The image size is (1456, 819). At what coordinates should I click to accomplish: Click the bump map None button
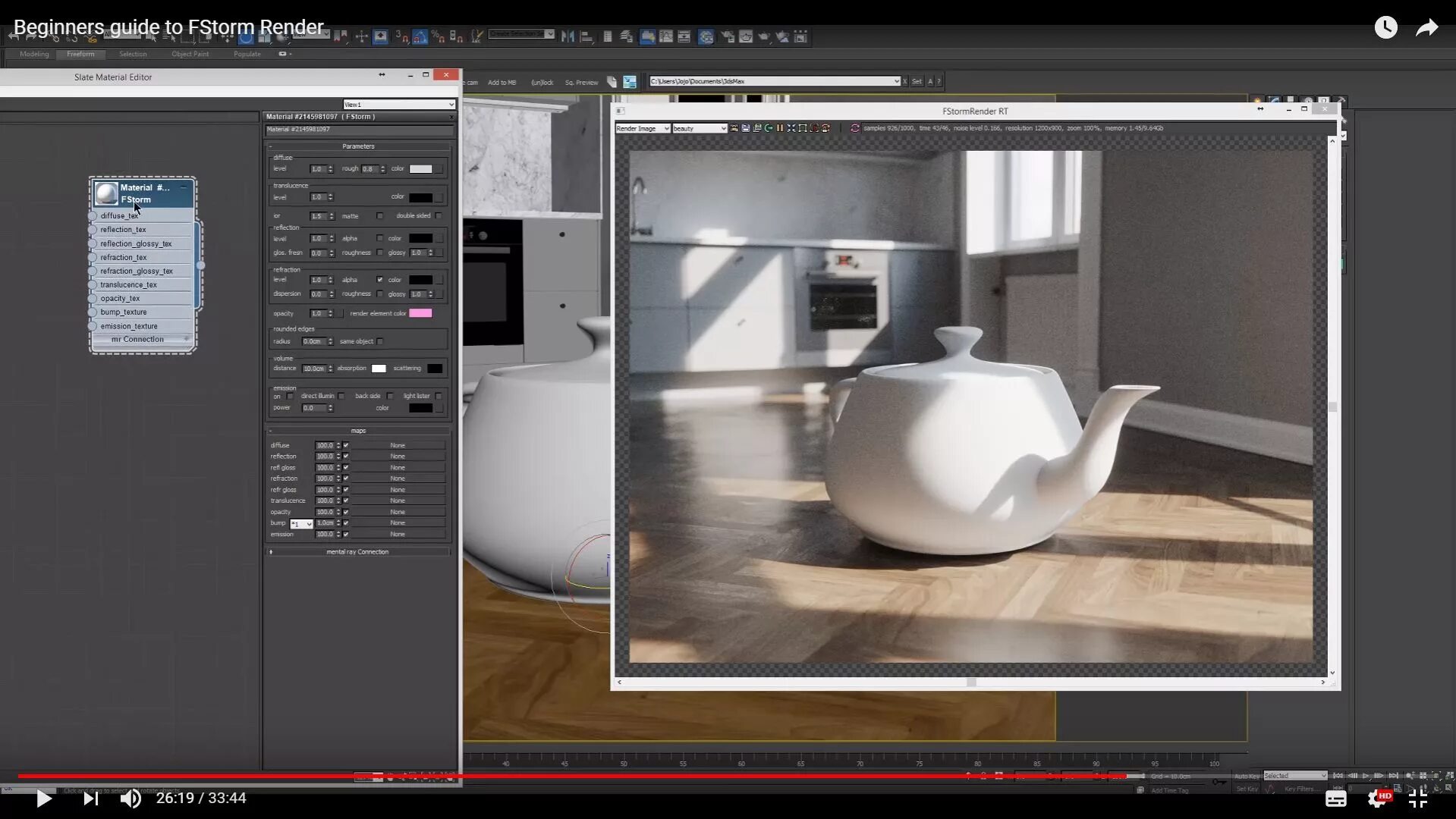(398, 523)
